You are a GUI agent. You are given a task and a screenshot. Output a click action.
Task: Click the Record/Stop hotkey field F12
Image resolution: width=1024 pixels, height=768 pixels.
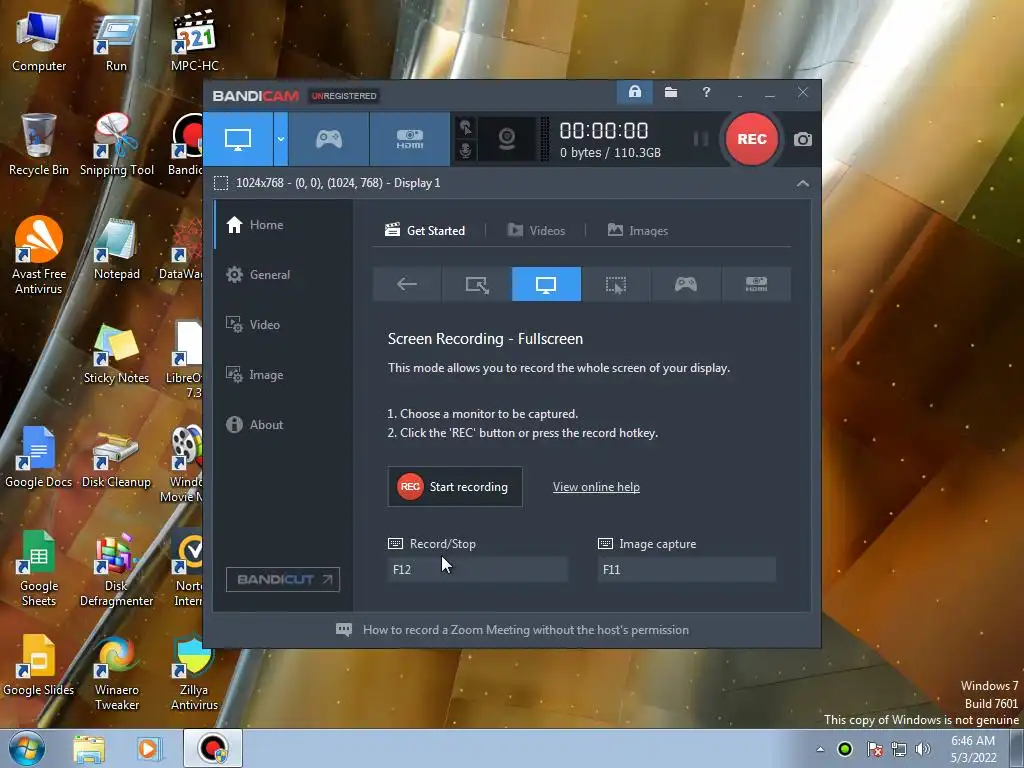pos(477,569)
